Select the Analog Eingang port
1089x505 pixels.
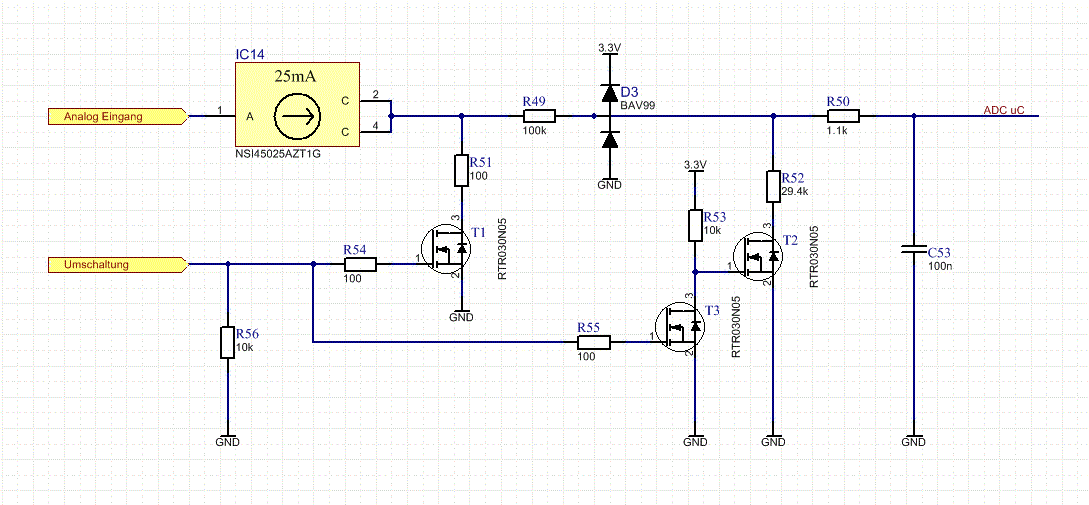[x=118, y=116]
